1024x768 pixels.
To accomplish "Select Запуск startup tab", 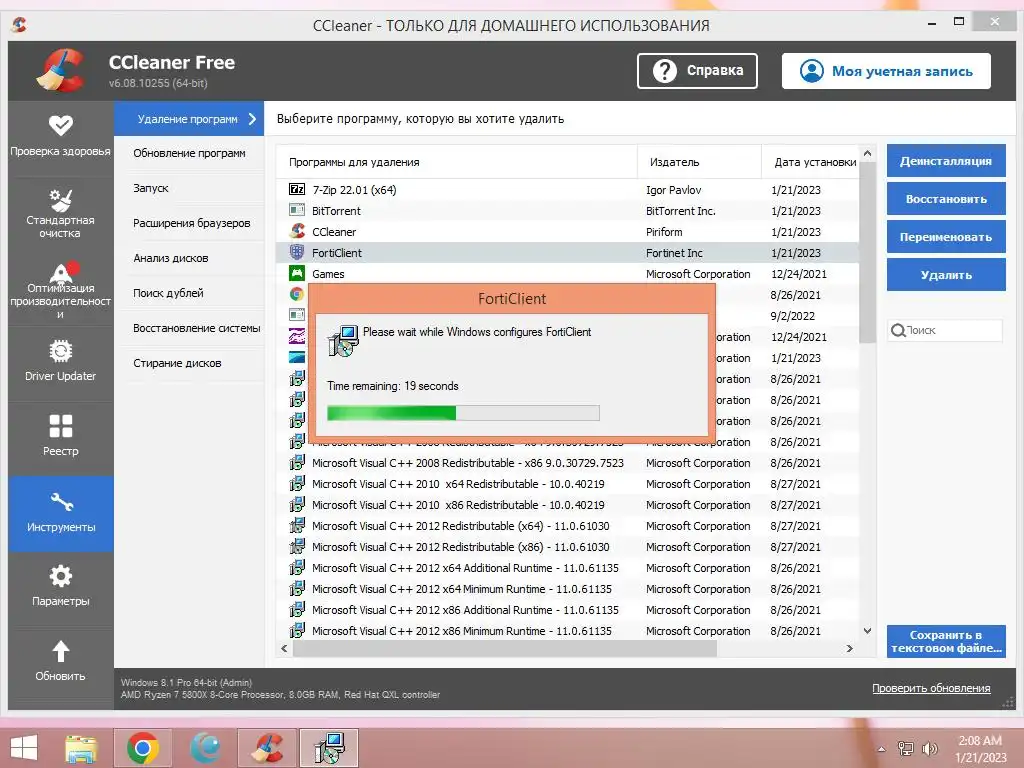I will [x=189, y=188].
